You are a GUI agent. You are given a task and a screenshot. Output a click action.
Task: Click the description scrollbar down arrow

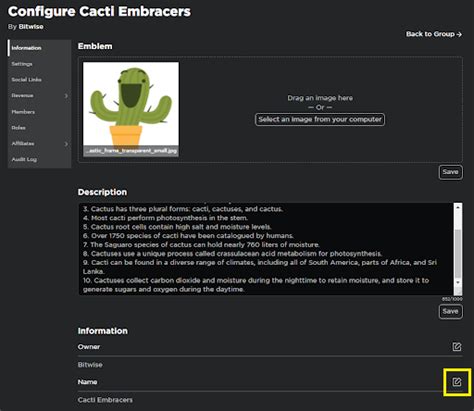(458, 282)
